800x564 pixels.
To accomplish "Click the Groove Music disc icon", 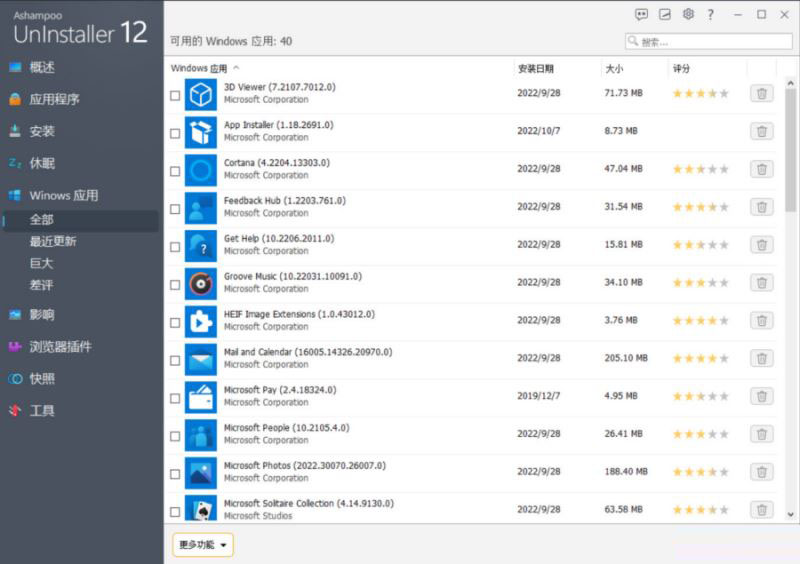I will pos(201,283).
